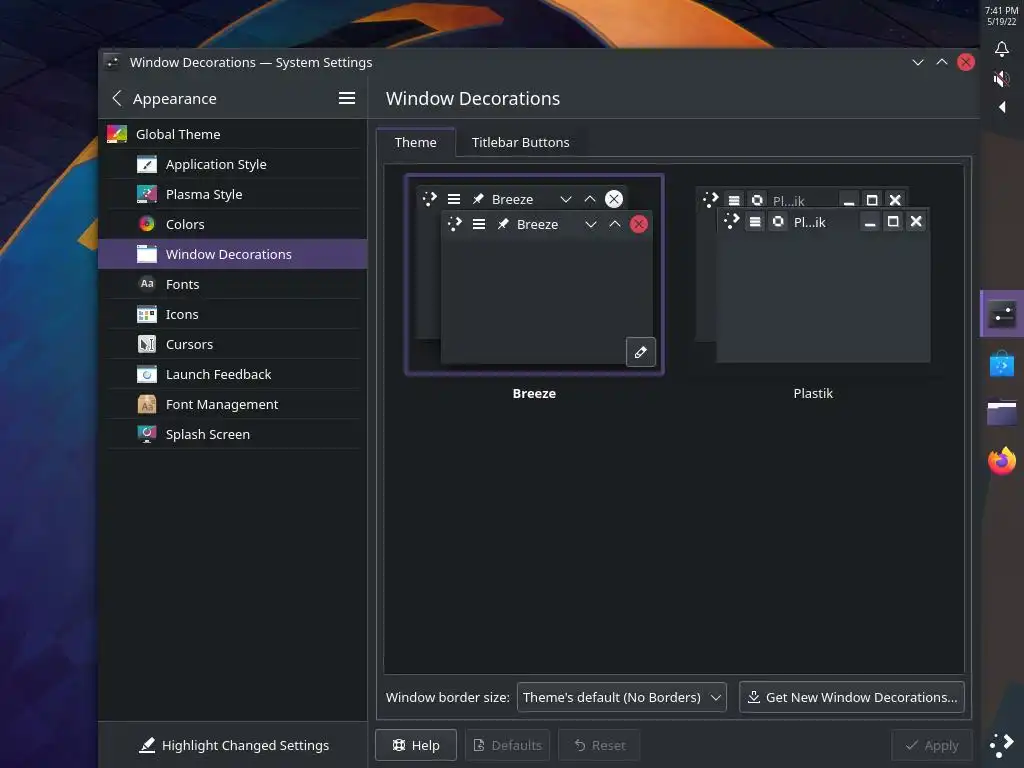Click the Colors wheel icon
This screenshot has height=768, width=1024.
point(147,225)
